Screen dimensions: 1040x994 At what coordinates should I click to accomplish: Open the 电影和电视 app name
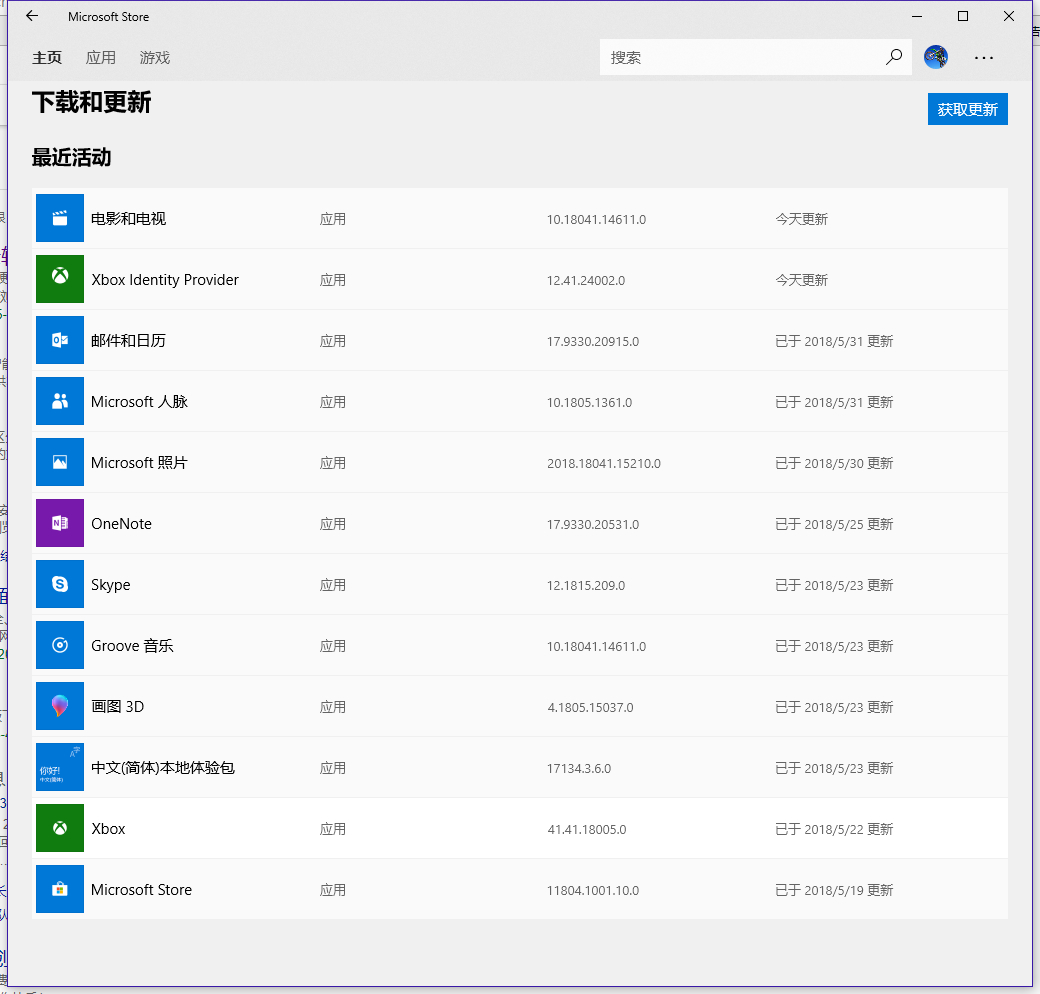tap(128, 219)
